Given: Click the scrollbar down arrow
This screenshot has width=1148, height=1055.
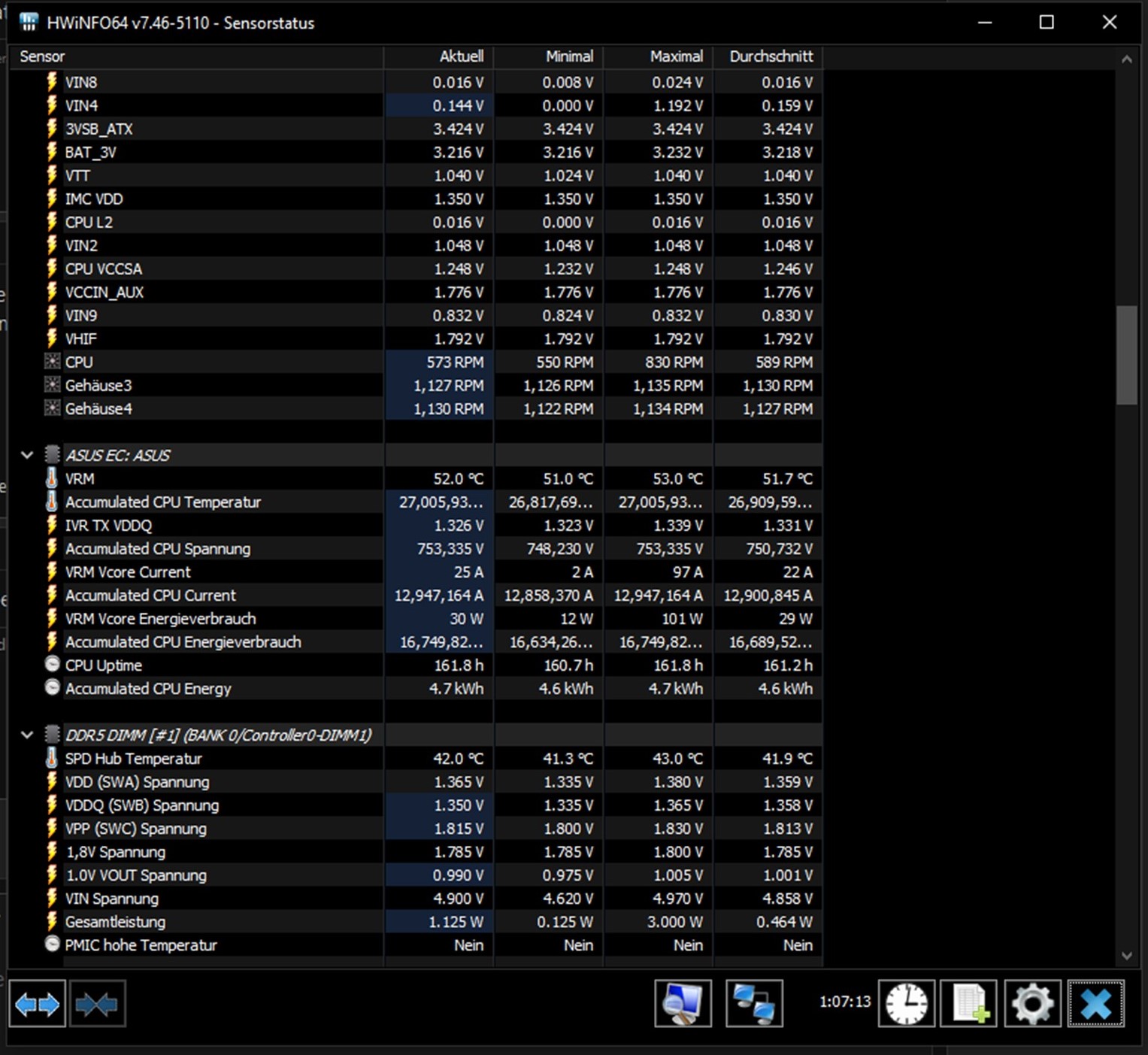Looking at the screenshot, I should [x=1126, y=956].
